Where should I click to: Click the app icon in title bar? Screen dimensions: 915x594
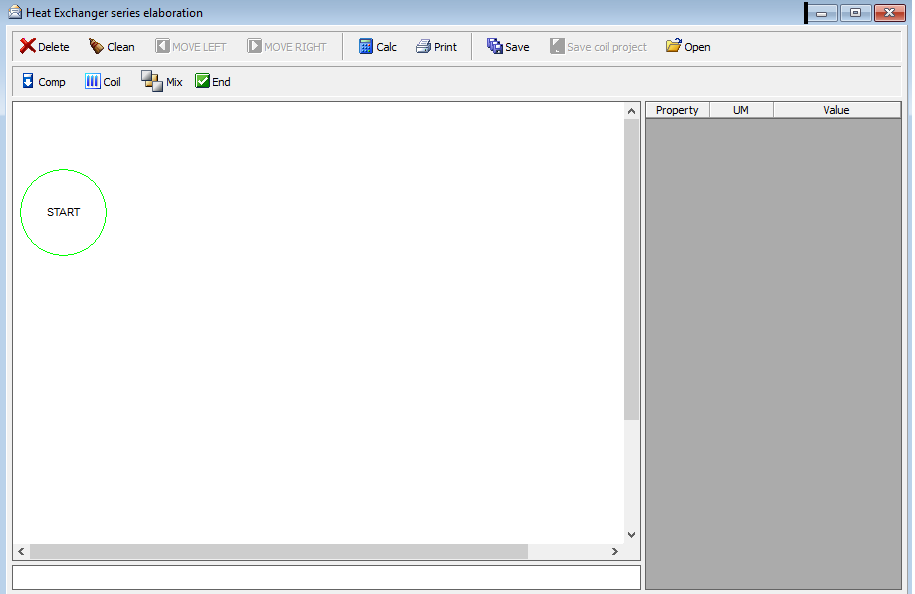click(x=15, y=12)
